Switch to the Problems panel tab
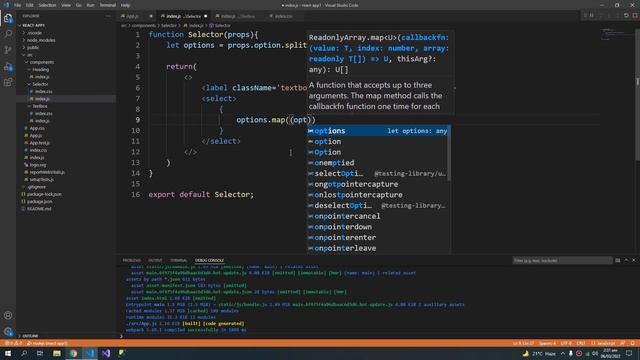The image size is (640, 360). pyautogui.click(x=131, y=260)
